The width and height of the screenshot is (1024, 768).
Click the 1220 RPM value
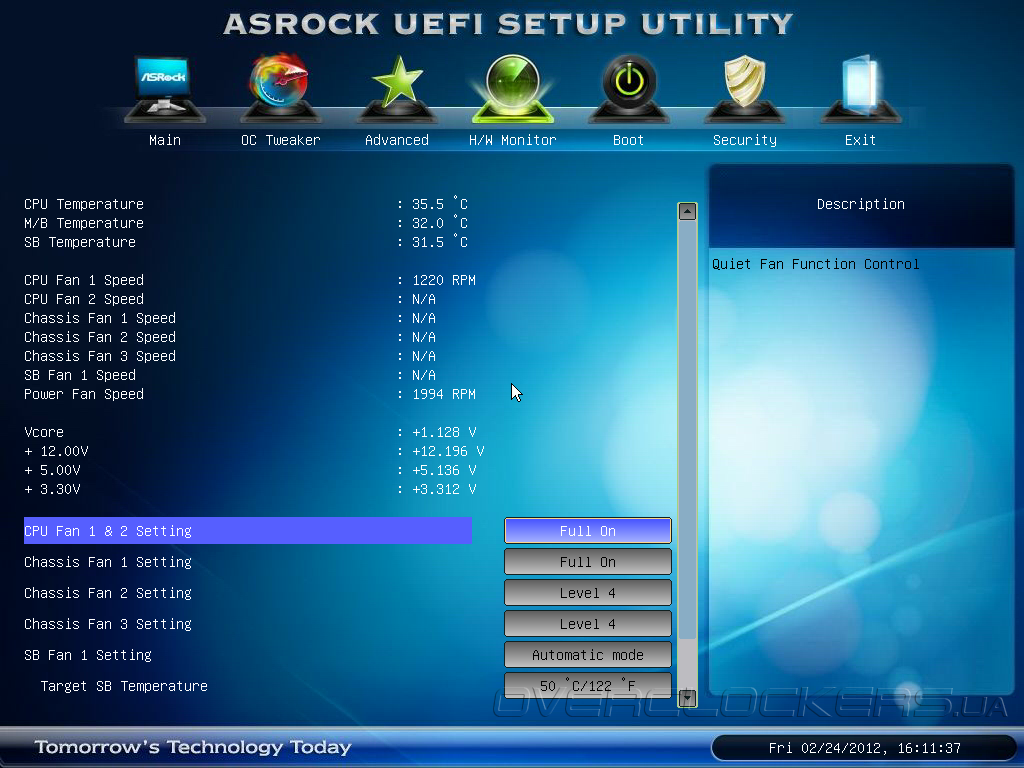point(444,280)
